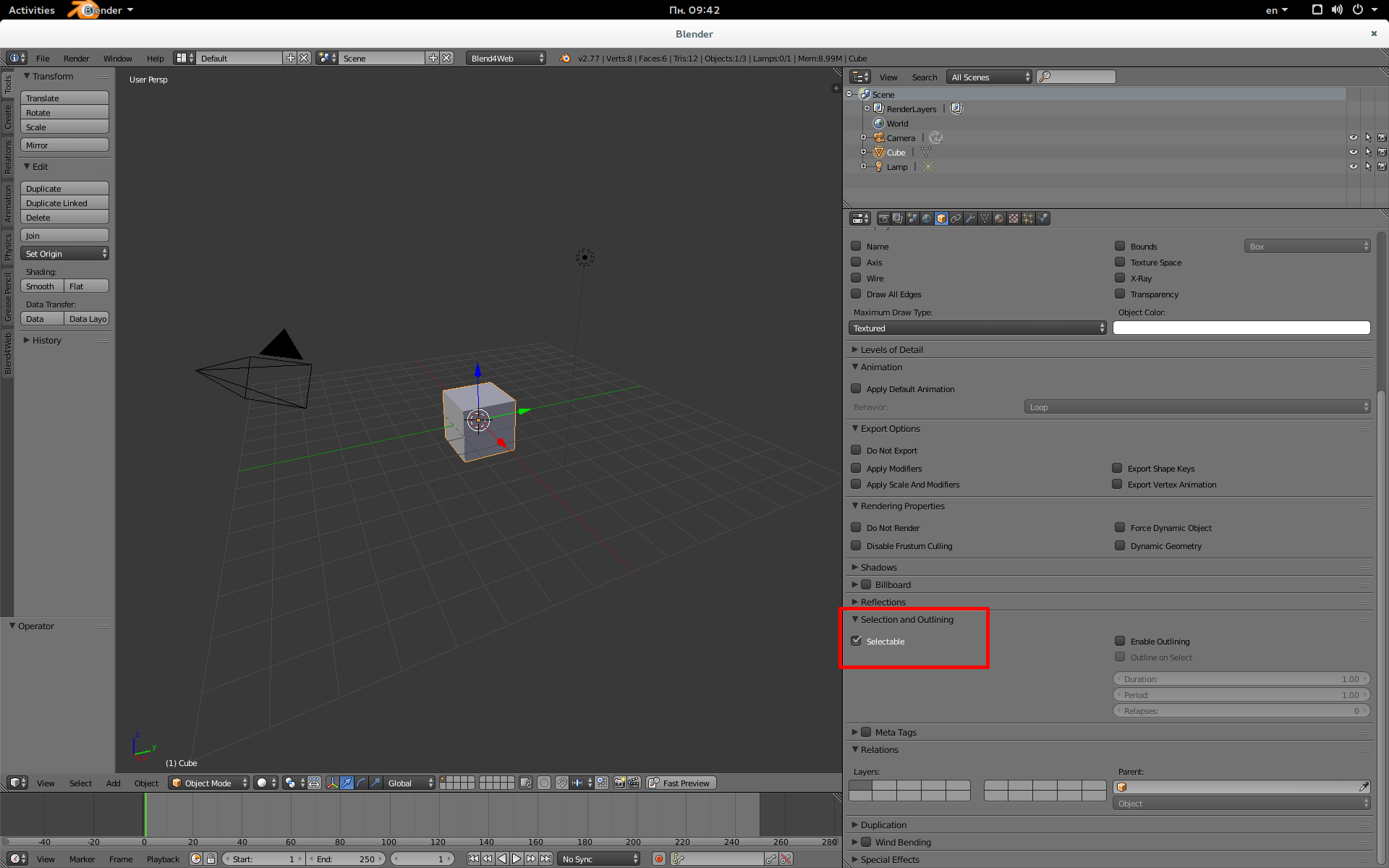Toggle Cube visibility eye in outliner
This screenshot has width=1389, height=868.
1353,152
